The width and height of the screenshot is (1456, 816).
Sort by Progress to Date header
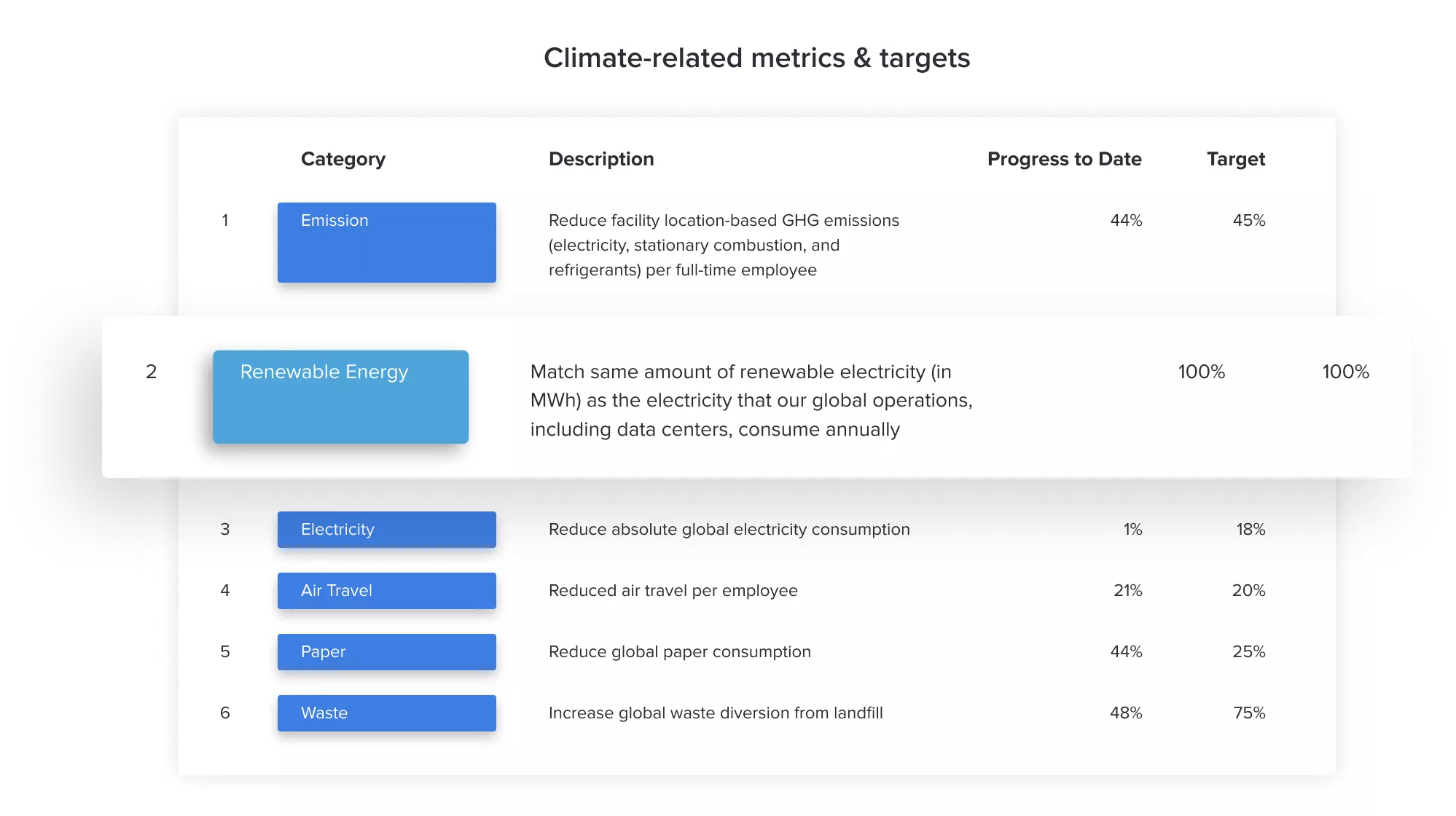[x=1063, y=159]
